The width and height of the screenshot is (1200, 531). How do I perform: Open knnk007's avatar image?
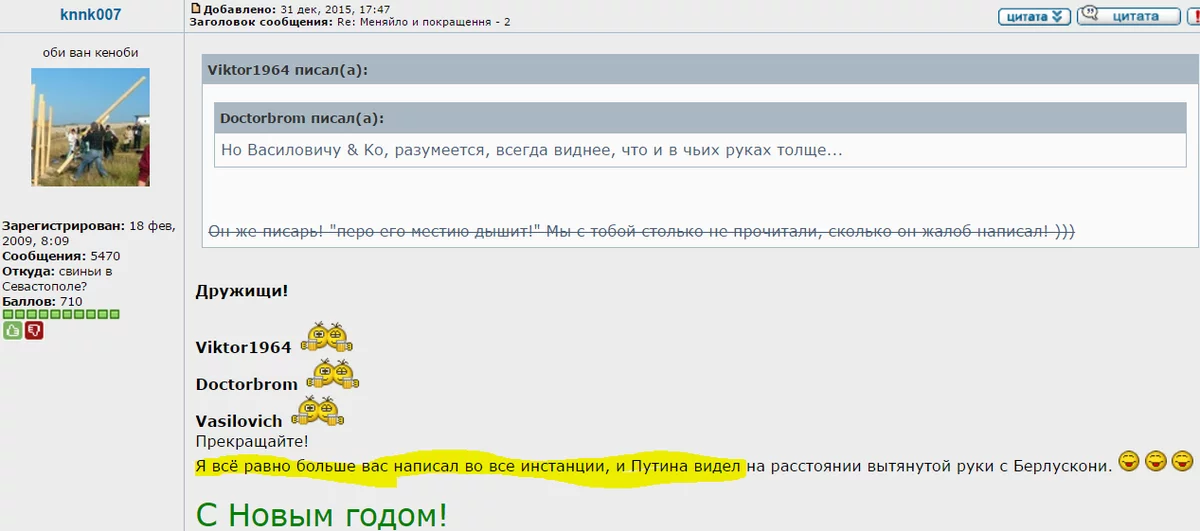click(90, 127)
